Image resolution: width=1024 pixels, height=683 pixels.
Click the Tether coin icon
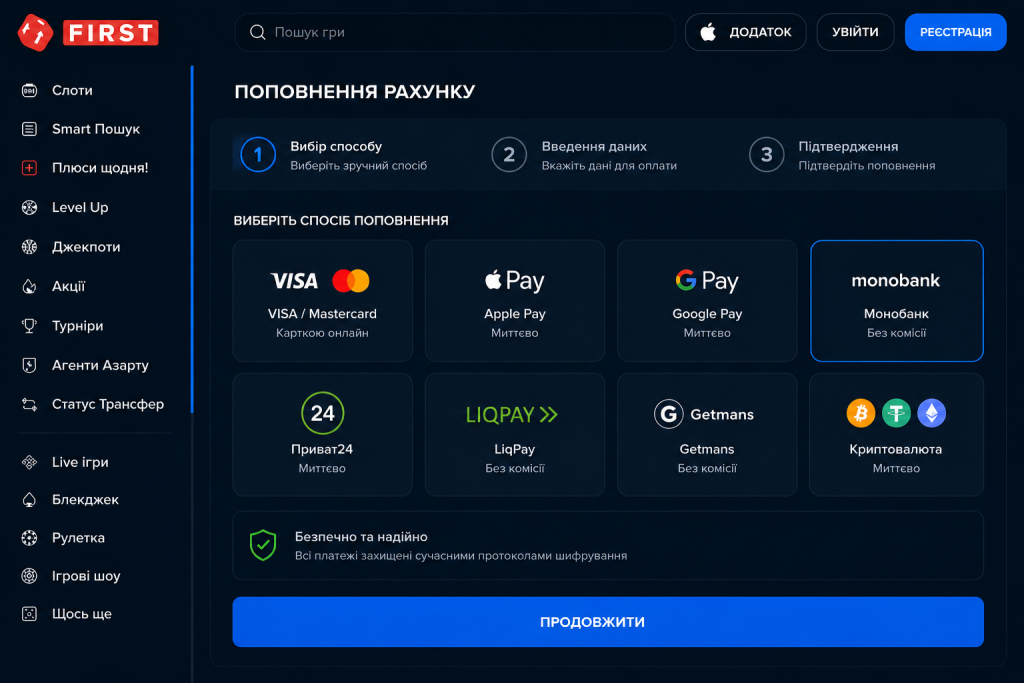(896, 413)
